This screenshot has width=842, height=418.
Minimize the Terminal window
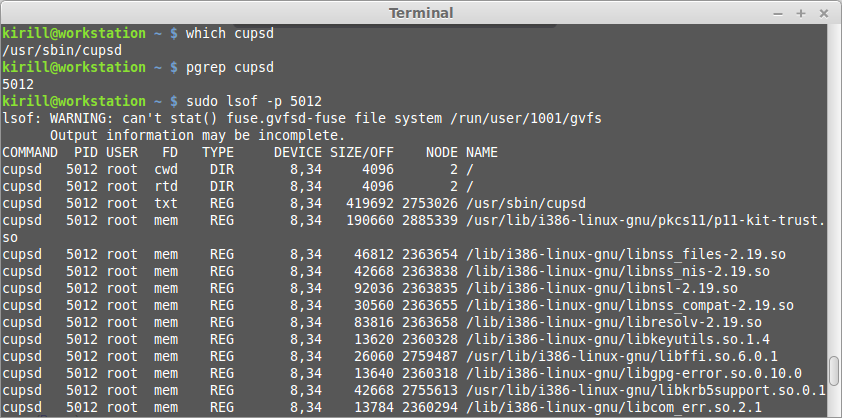tap(778, 13)
